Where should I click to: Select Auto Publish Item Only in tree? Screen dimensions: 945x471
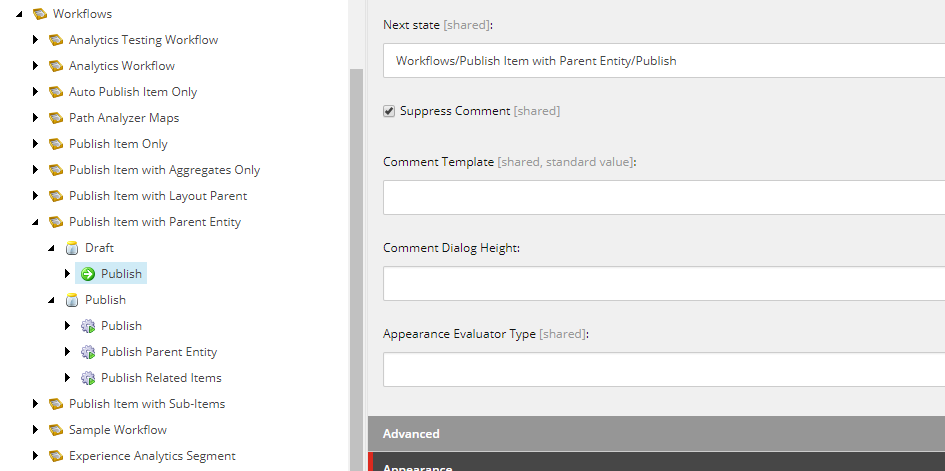tap(133, 92)
